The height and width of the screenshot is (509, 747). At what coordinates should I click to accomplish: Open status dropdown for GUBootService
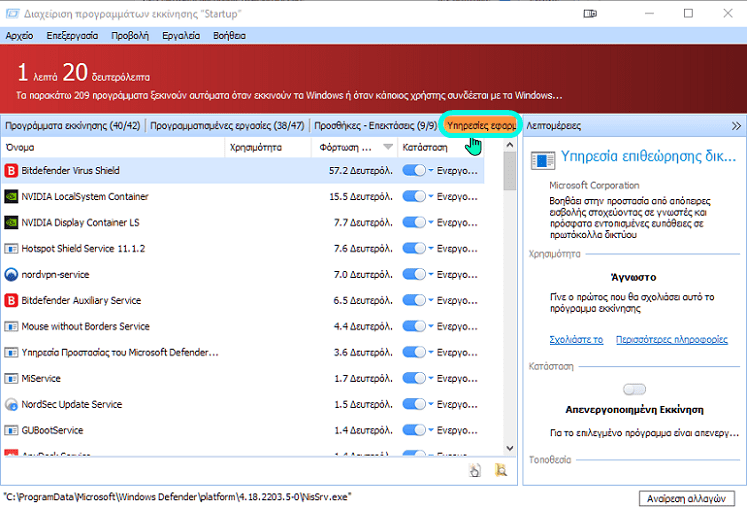tap(431, 430)
